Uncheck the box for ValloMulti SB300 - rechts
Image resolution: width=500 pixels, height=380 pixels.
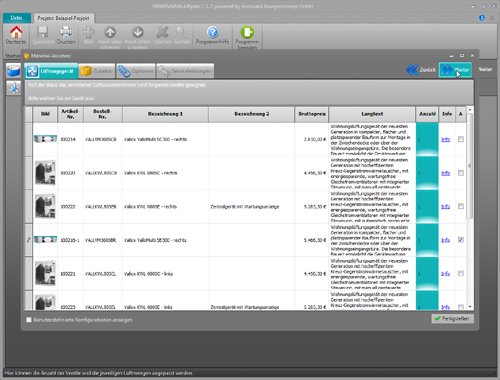[461, 240]
